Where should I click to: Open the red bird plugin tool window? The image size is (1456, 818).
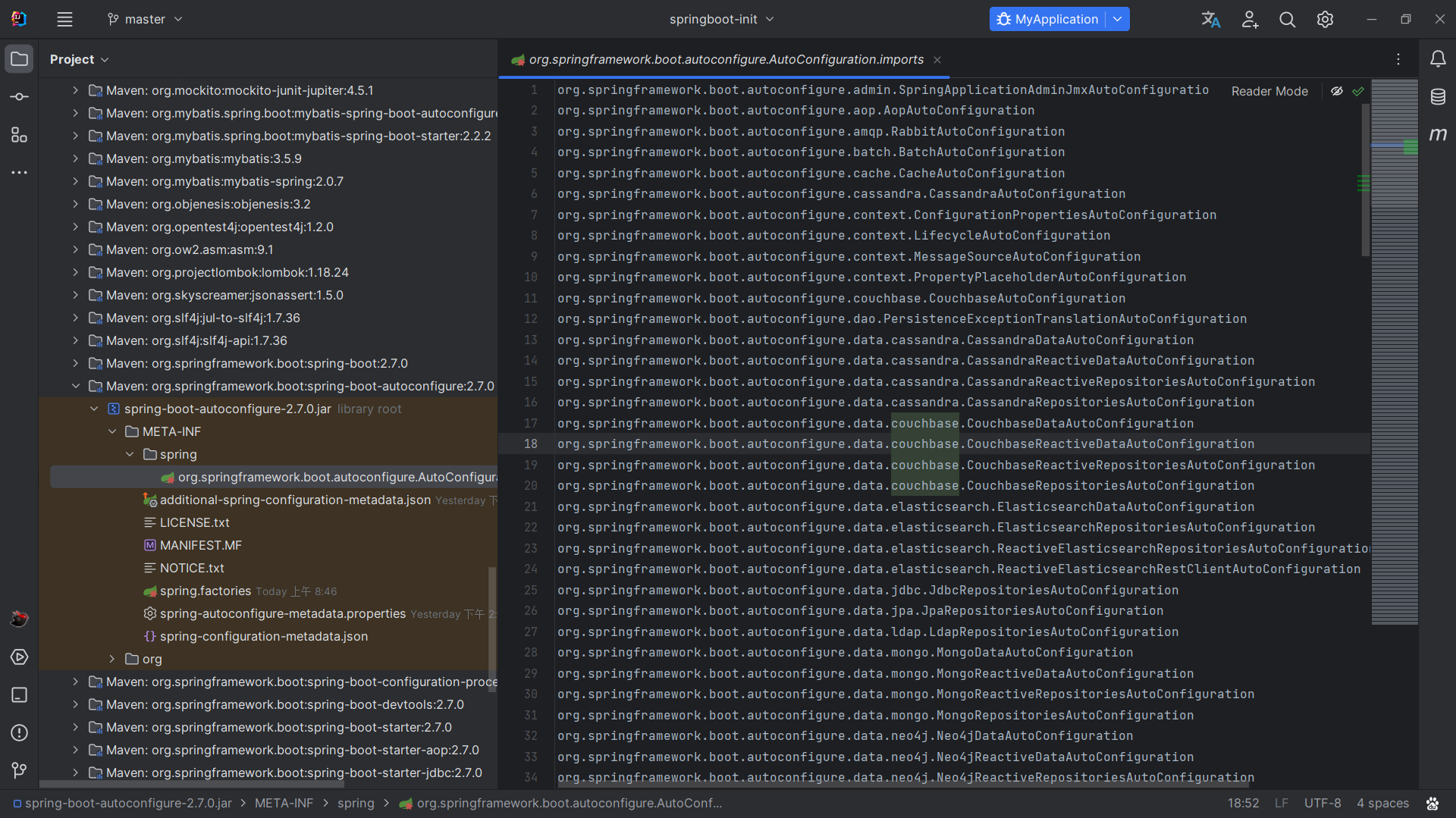(20, 619)
